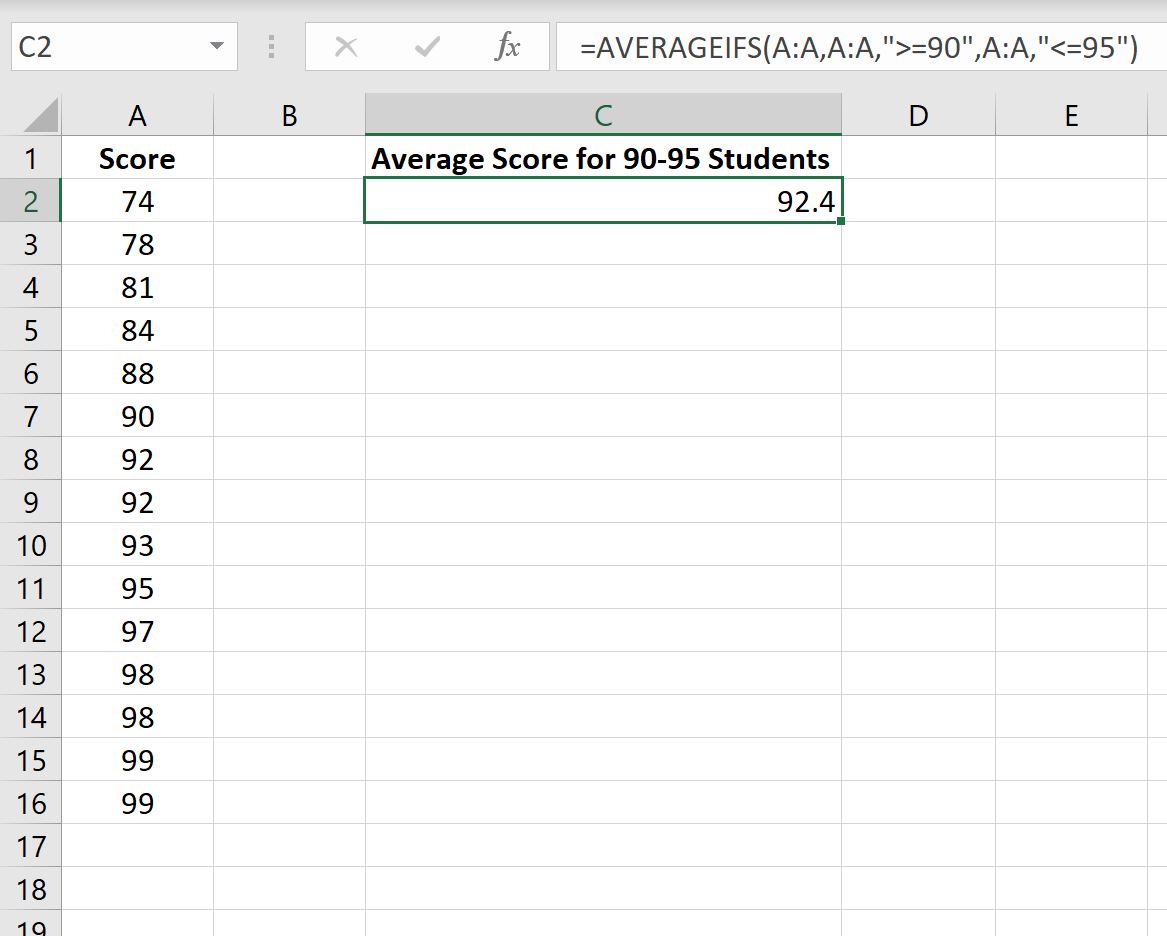Click the fill handle of cell C2
Viewport: 1167px width, 936px height.
(x=841, y=221)
